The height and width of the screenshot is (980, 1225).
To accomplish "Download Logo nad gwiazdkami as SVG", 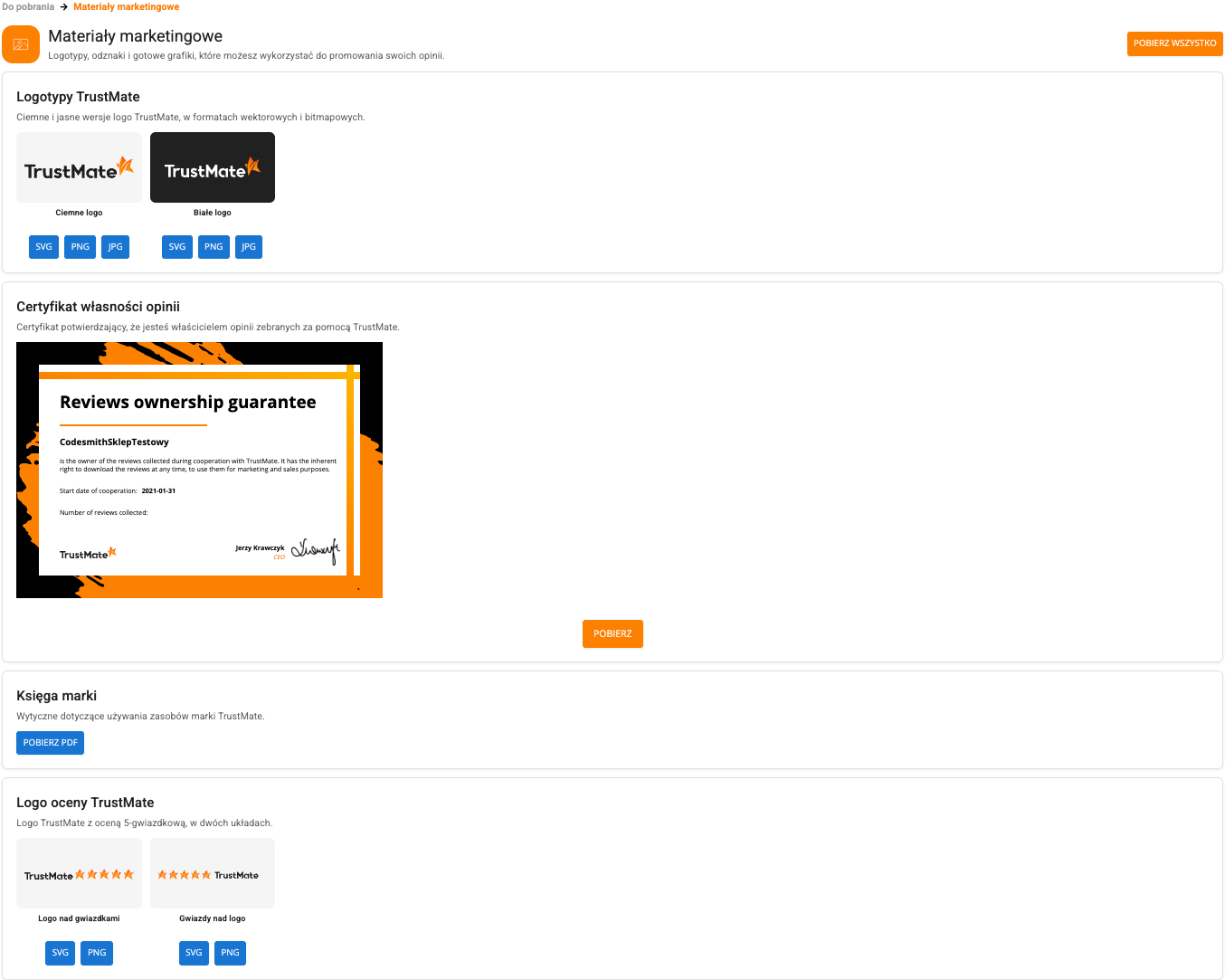I will click(x=61, y=953).
